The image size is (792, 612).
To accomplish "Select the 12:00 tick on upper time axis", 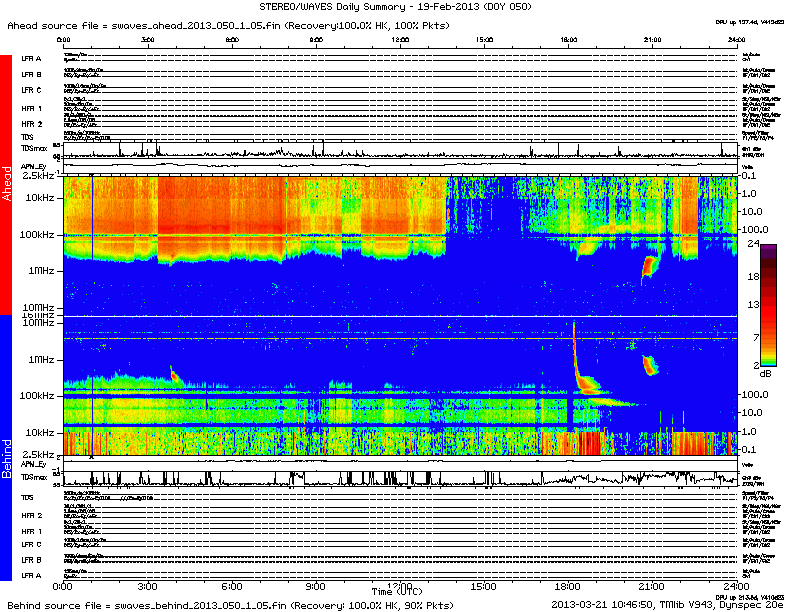I will coord(401,40).
